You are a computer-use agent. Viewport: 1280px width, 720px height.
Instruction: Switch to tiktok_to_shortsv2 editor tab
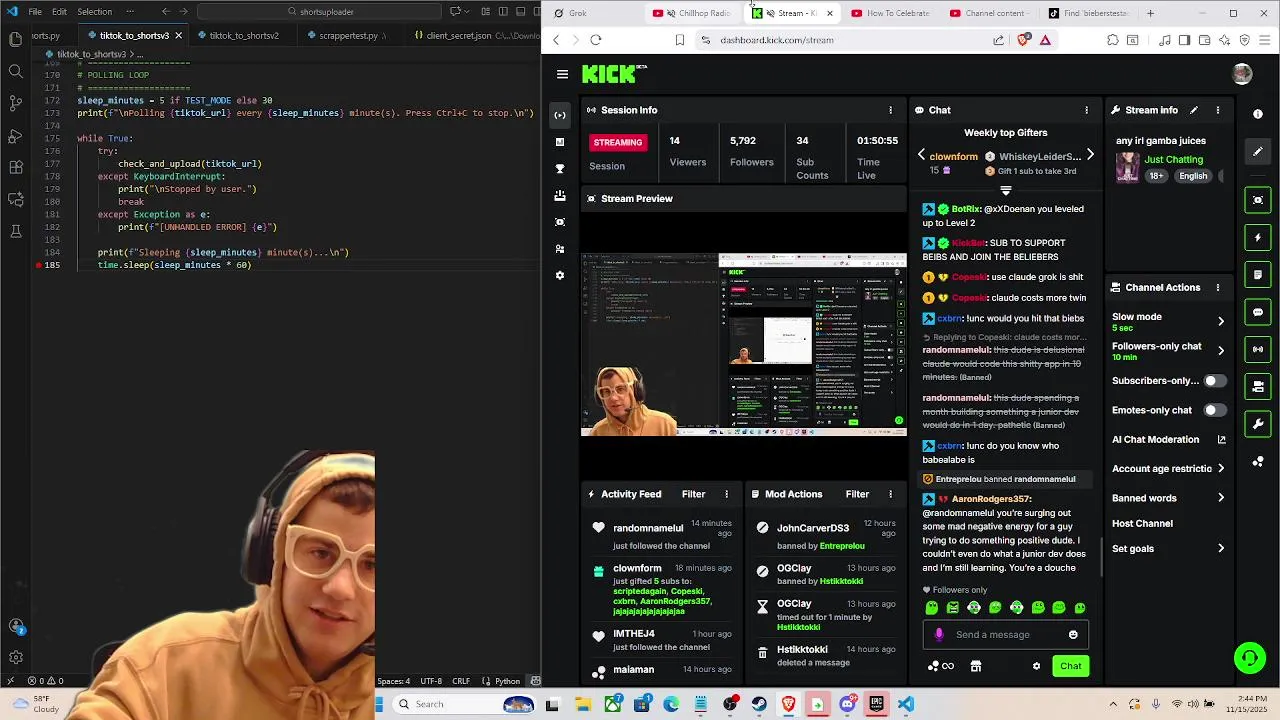point(245,35)
